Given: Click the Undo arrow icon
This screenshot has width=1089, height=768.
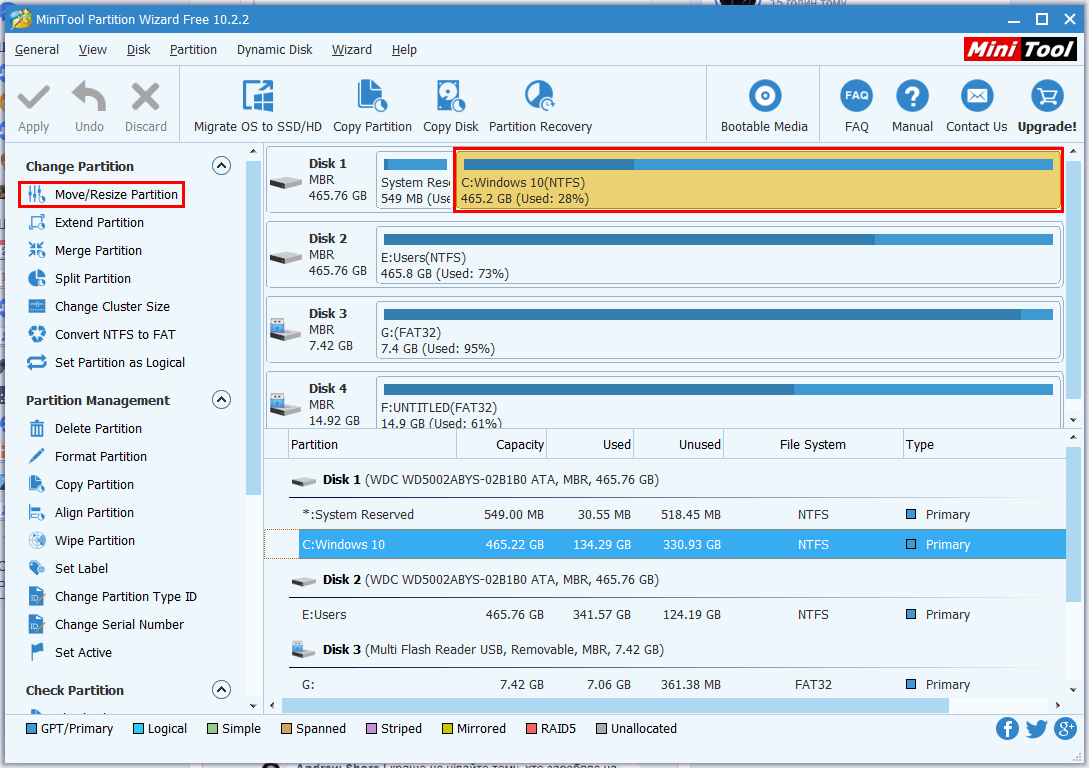Looking at the screenshot, I should tap(89, 97).
